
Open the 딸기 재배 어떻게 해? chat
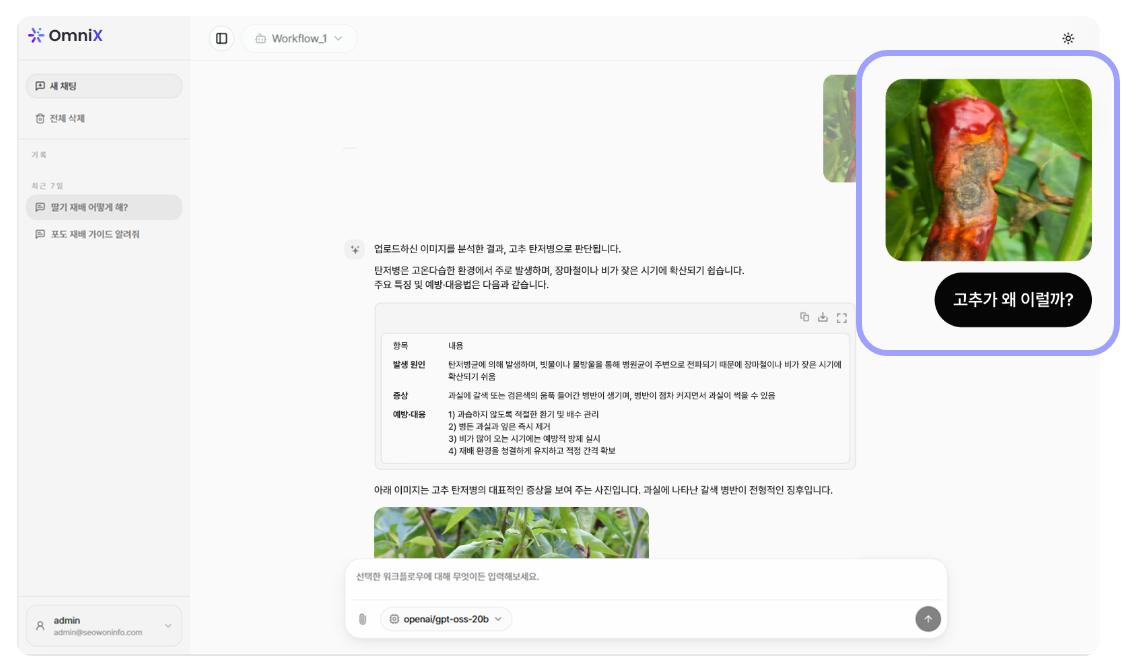click(104, 207)
